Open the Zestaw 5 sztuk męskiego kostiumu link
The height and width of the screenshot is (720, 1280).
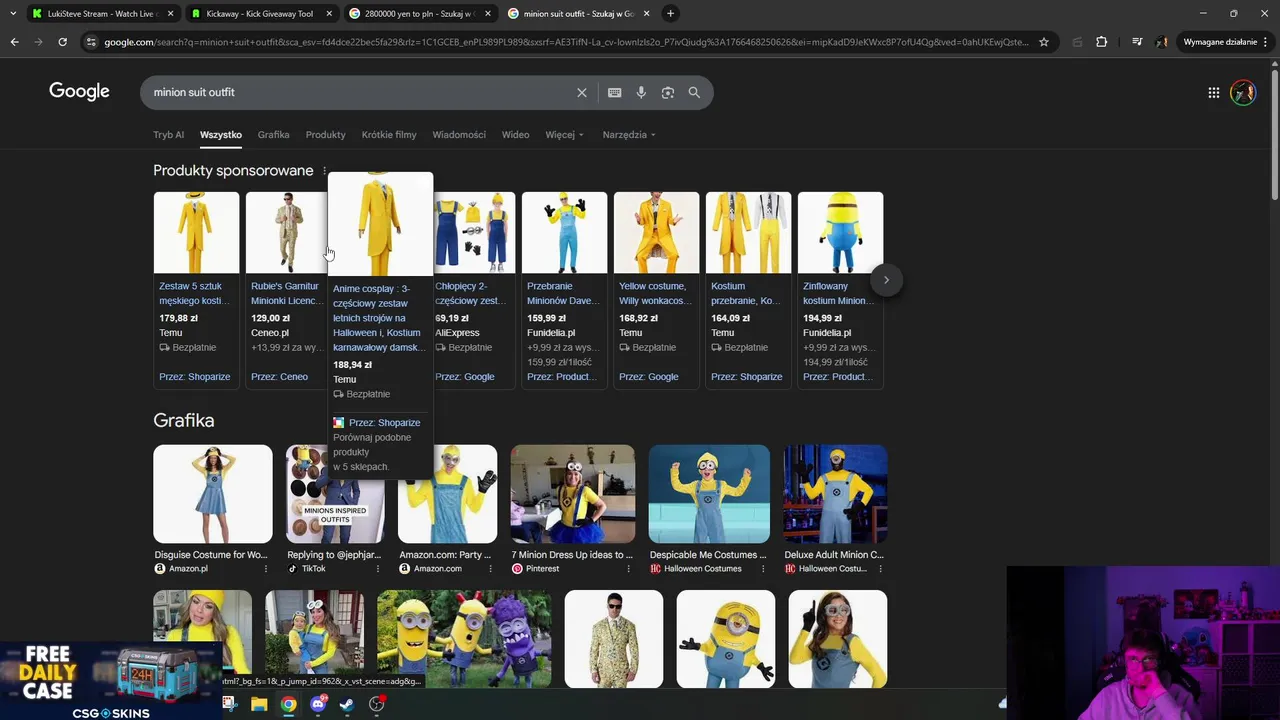[x=194, y=293]
